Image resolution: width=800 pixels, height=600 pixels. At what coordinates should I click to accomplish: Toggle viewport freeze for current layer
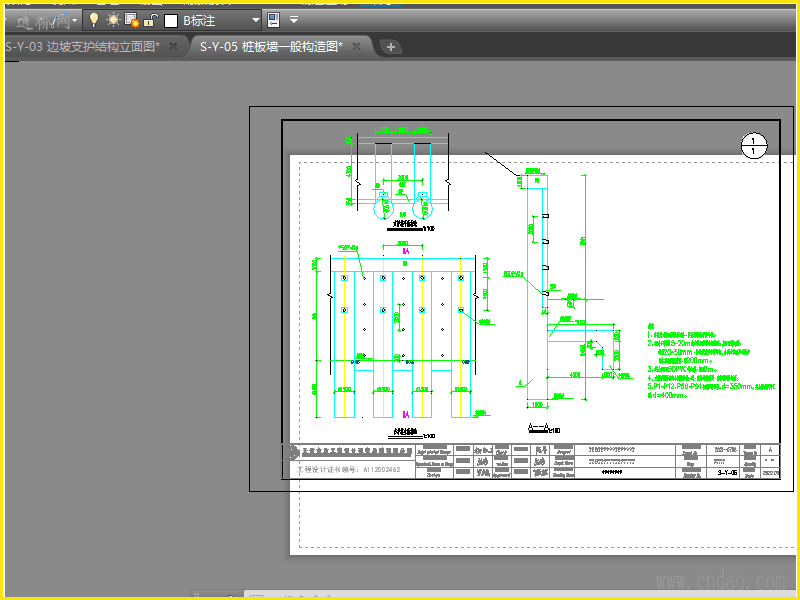click(132, 20)
